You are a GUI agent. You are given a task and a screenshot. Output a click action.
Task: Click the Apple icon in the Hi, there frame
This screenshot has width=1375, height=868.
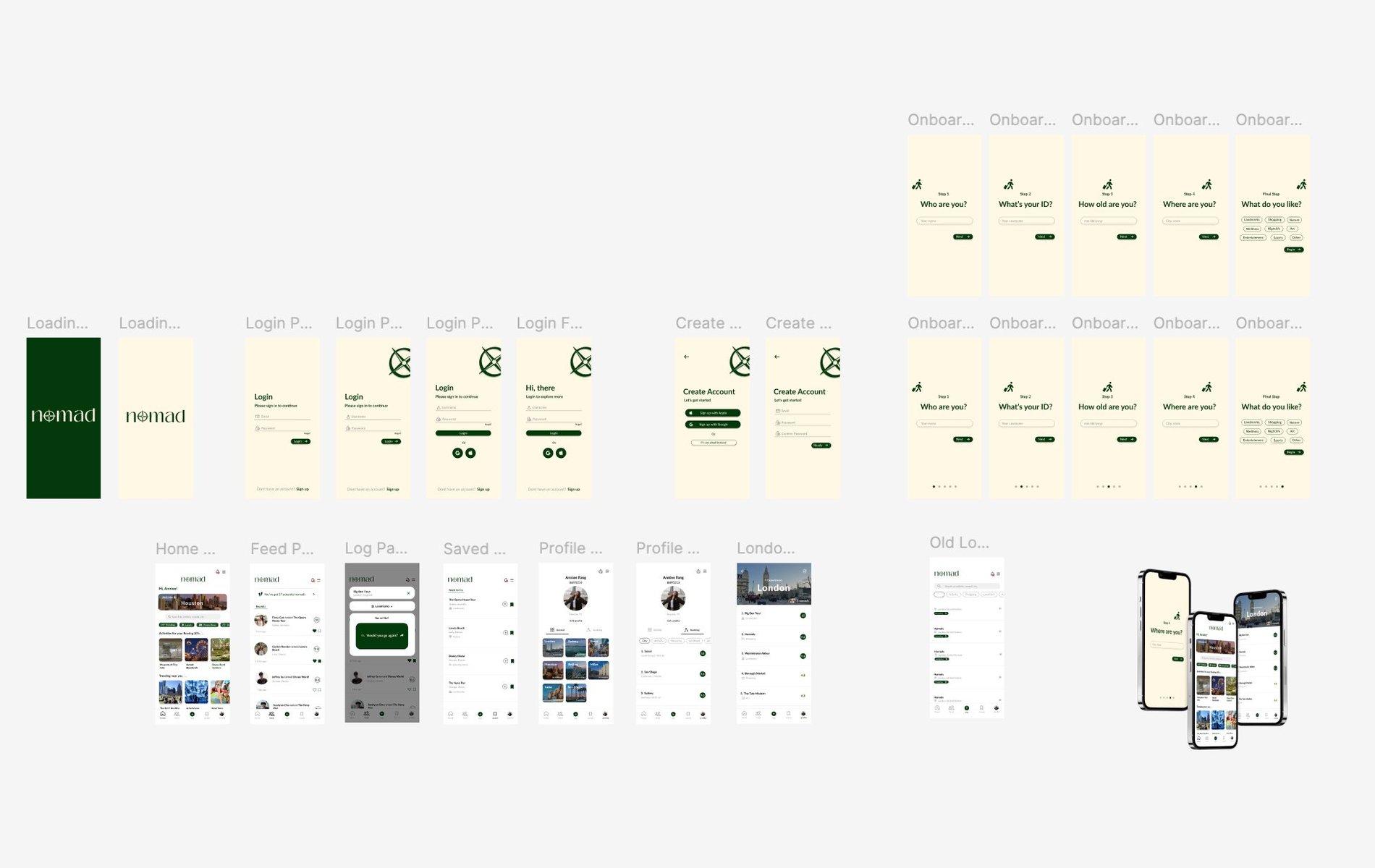pyautogui.click(x=561, y=453)
